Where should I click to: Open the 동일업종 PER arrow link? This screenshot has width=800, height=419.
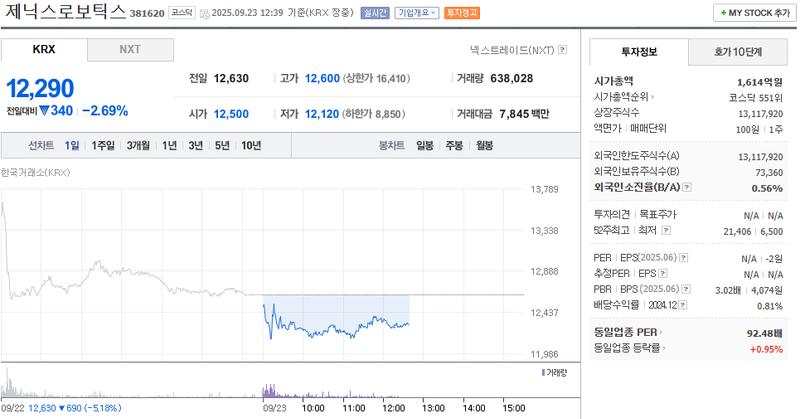pyautogui.click(x=628, y=332)
